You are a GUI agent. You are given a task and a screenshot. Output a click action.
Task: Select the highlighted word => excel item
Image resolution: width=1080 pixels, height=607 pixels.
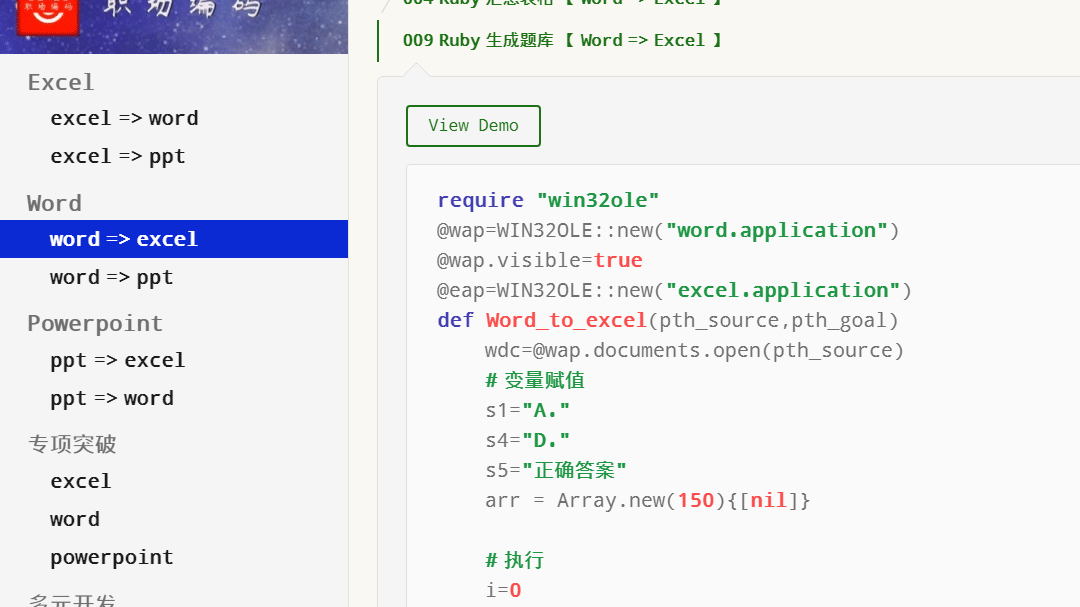pyautogui.click(x=174, y=239)
